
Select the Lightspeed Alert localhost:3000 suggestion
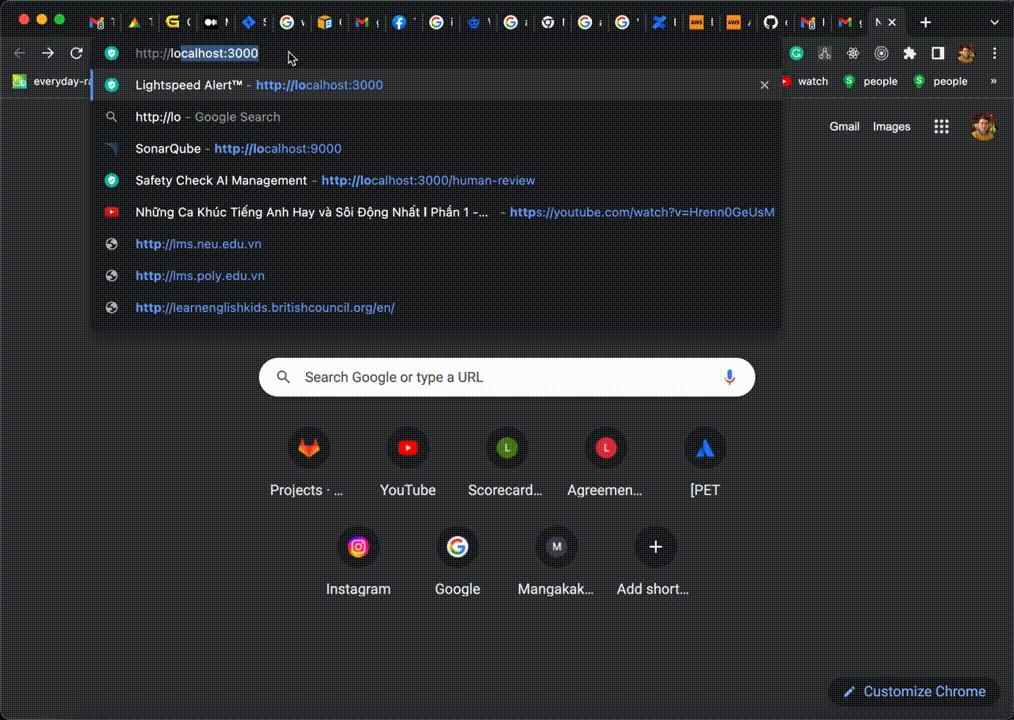tap(435, 85)
